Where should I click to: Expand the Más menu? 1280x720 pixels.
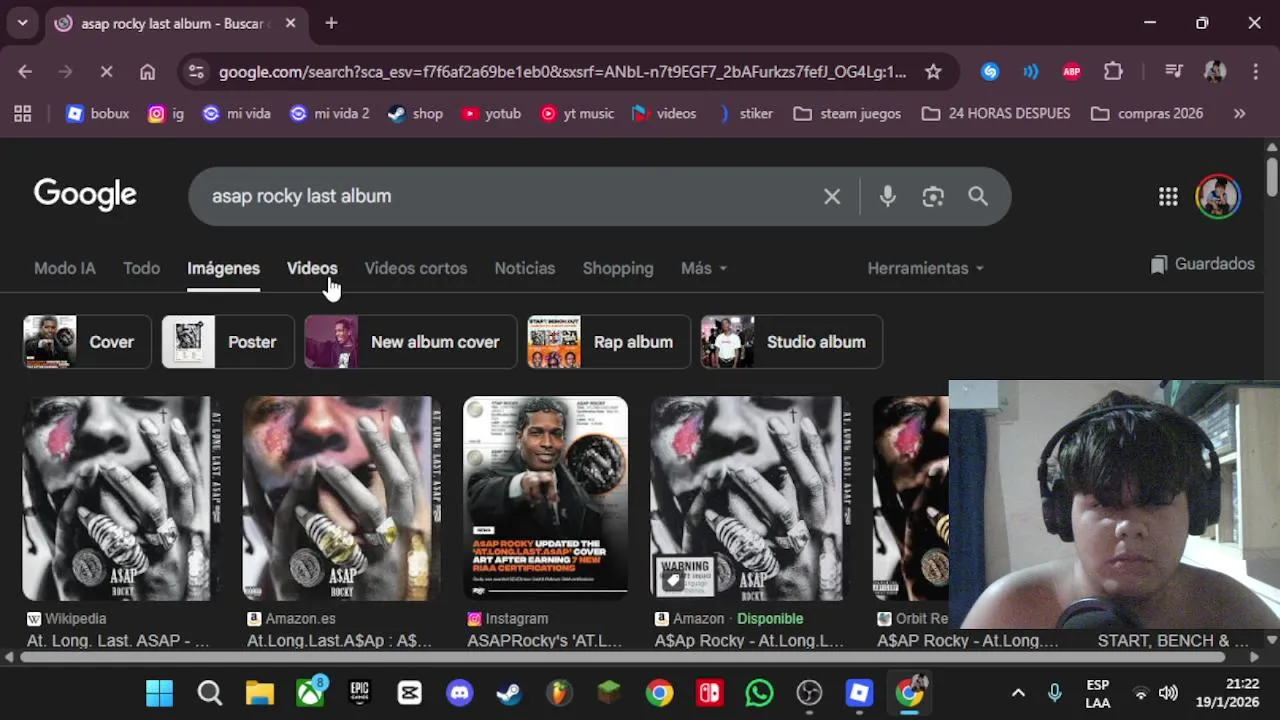[x=704, y=268]
